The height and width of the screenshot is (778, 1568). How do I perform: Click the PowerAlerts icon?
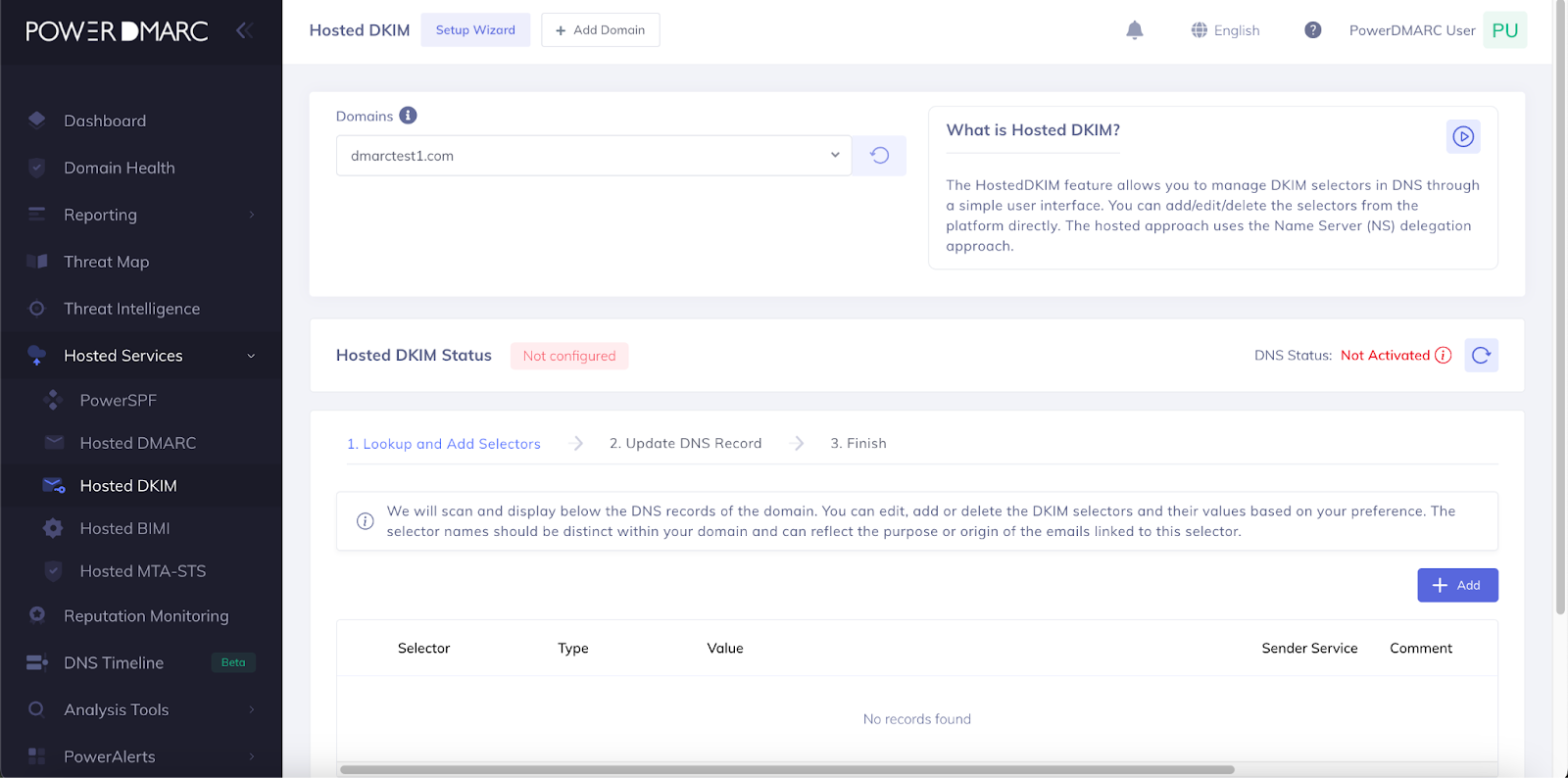coord(37,756)
